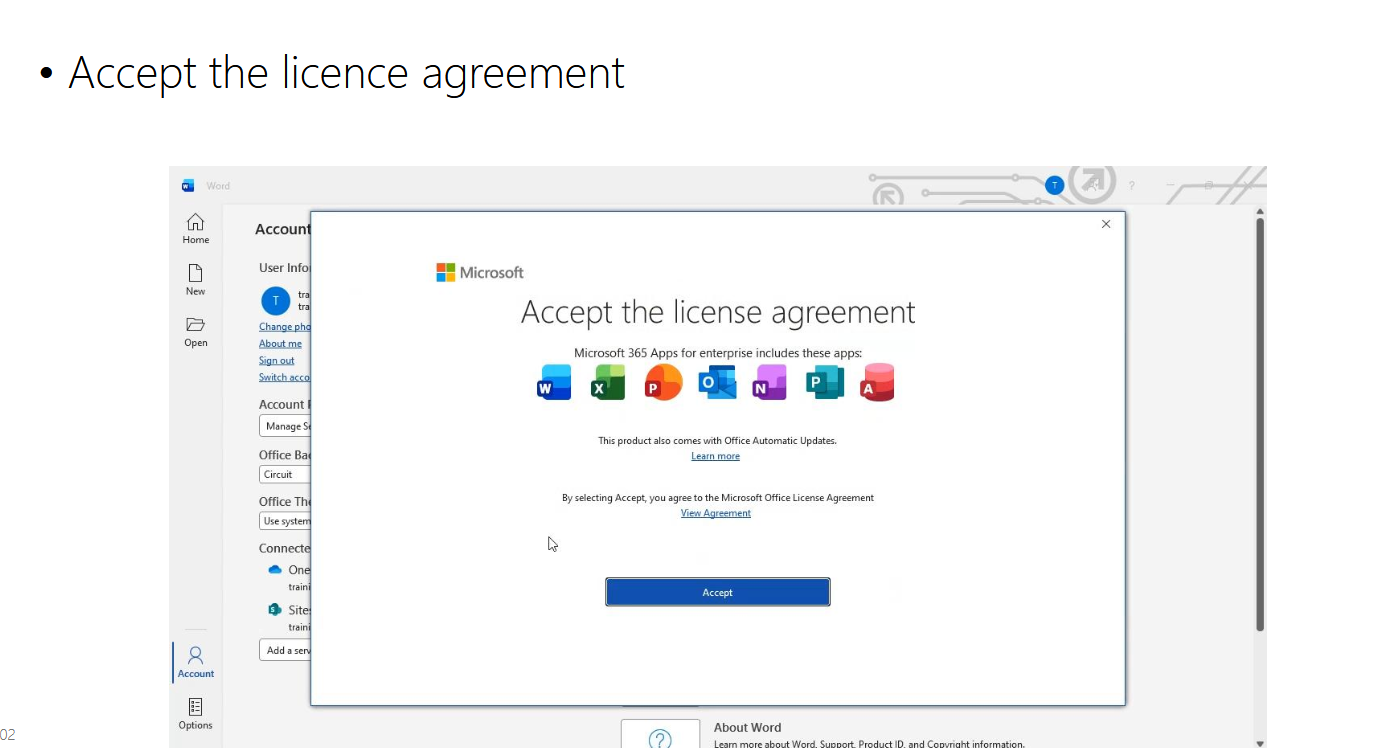Image resolution: width=1393 pixels, height=748 pixels.
Task: Click the people icon next to title bar avatar
Action: [x=1092, y=185]
